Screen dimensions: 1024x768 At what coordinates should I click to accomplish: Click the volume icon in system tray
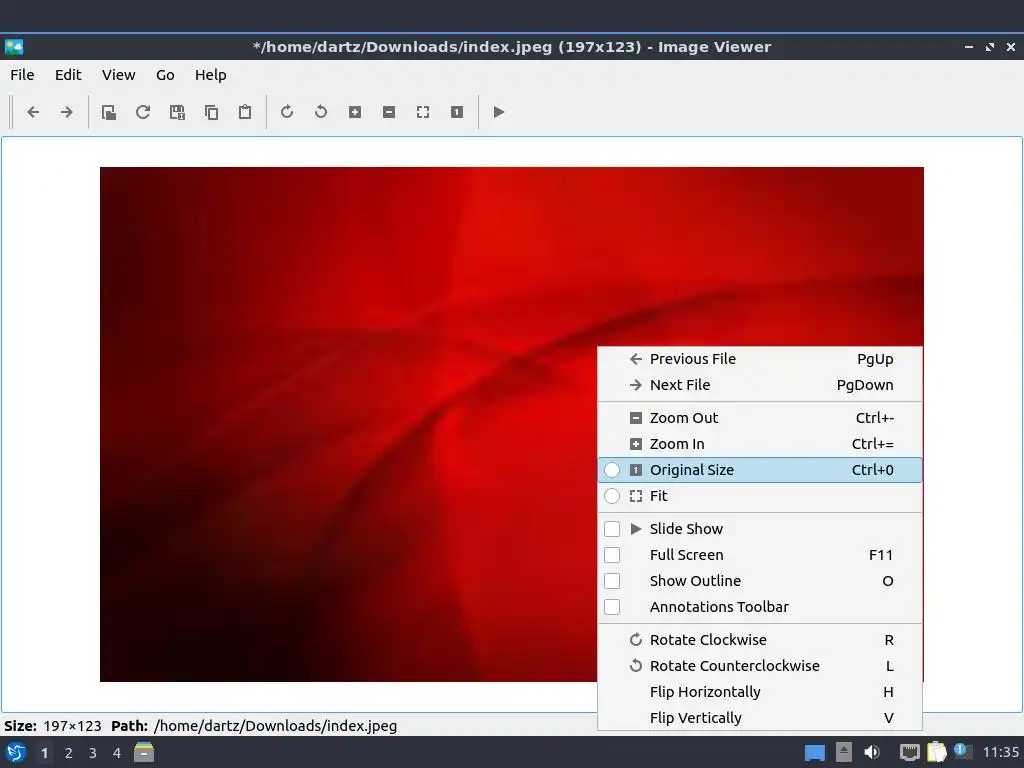pyautogui.click(x=872, y=752)
